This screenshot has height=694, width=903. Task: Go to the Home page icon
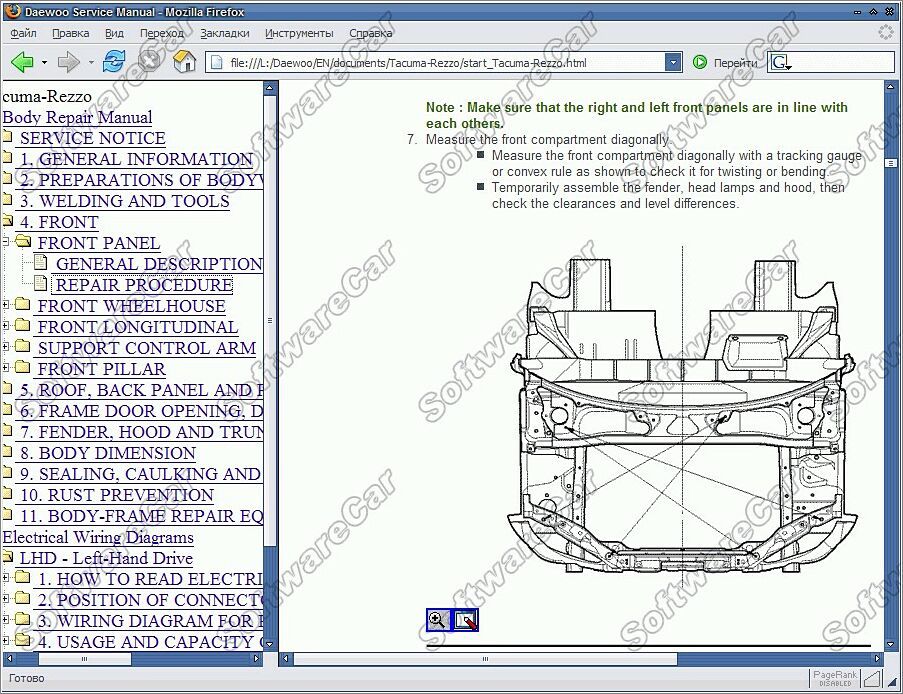[185, 62]
